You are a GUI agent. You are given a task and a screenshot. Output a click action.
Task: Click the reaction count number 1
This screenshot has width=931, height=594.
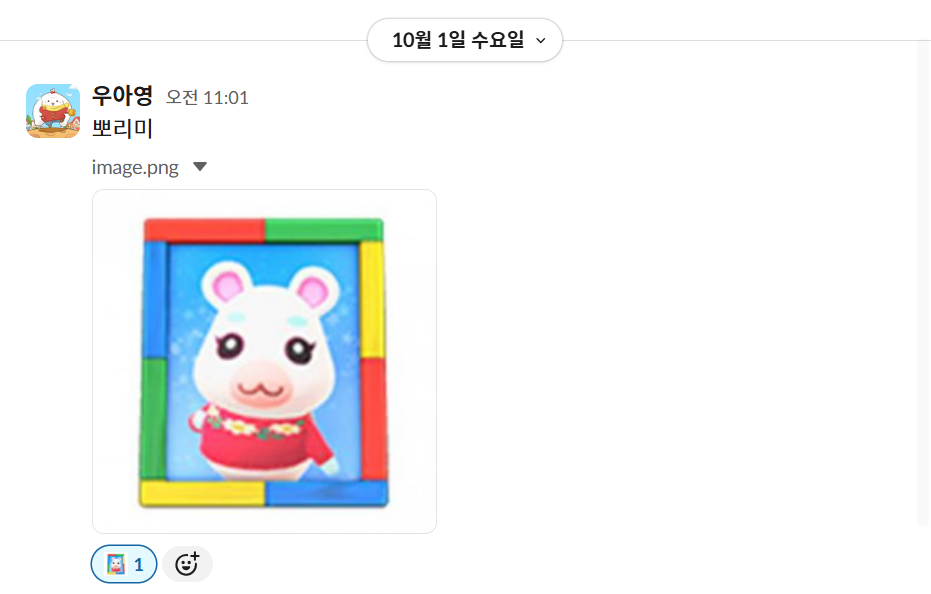[139, 564]
